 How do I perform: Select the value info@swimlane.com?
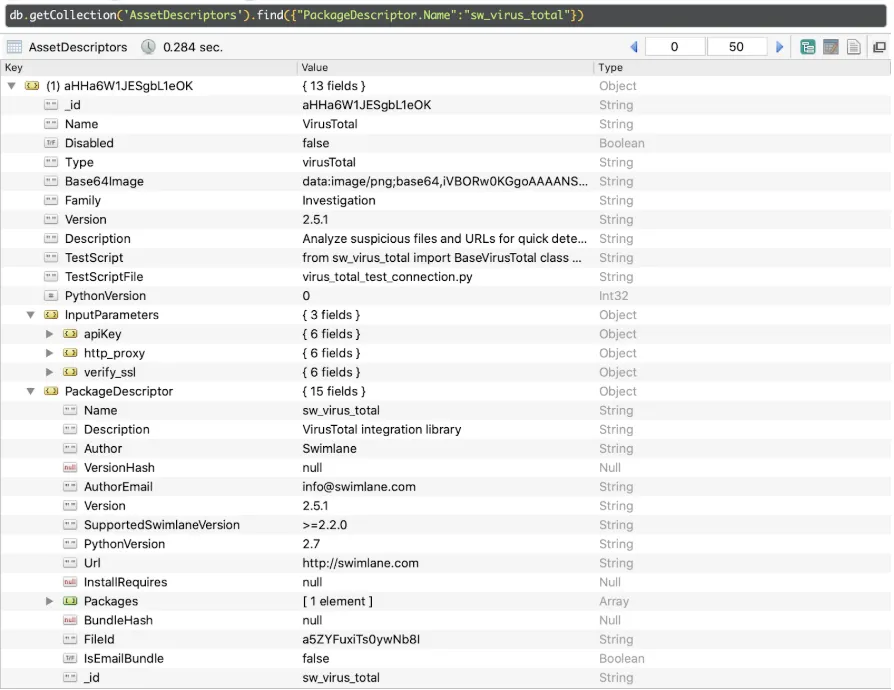359,486
